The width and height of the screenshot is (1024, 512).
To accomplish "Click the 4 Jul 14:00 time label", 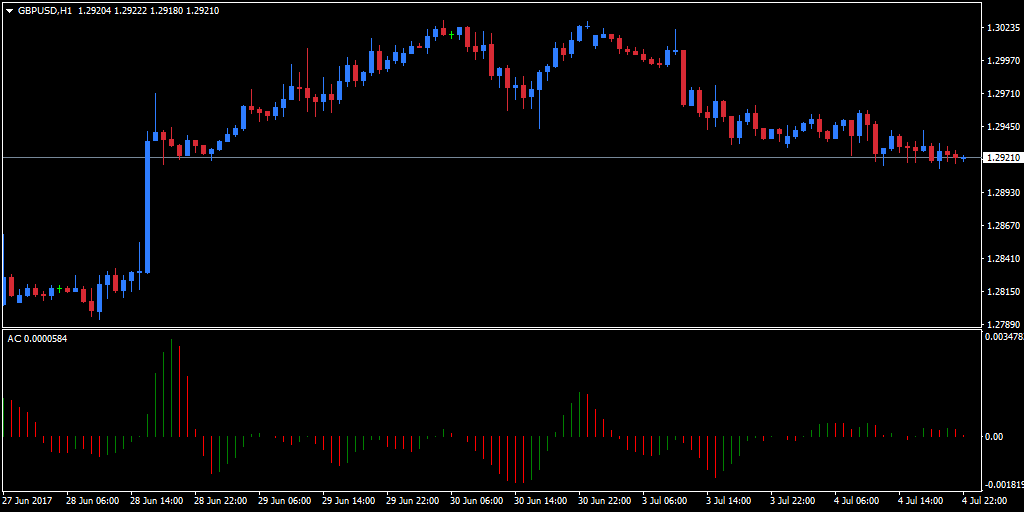I will click(922, 501).
